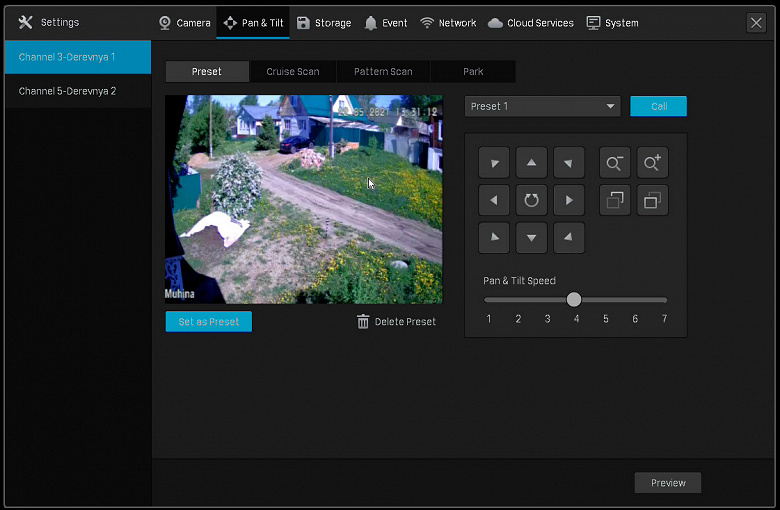Zoom in using the magnifier plus icon
Viewport: 780px width, 510px height.
pos(652,163)
